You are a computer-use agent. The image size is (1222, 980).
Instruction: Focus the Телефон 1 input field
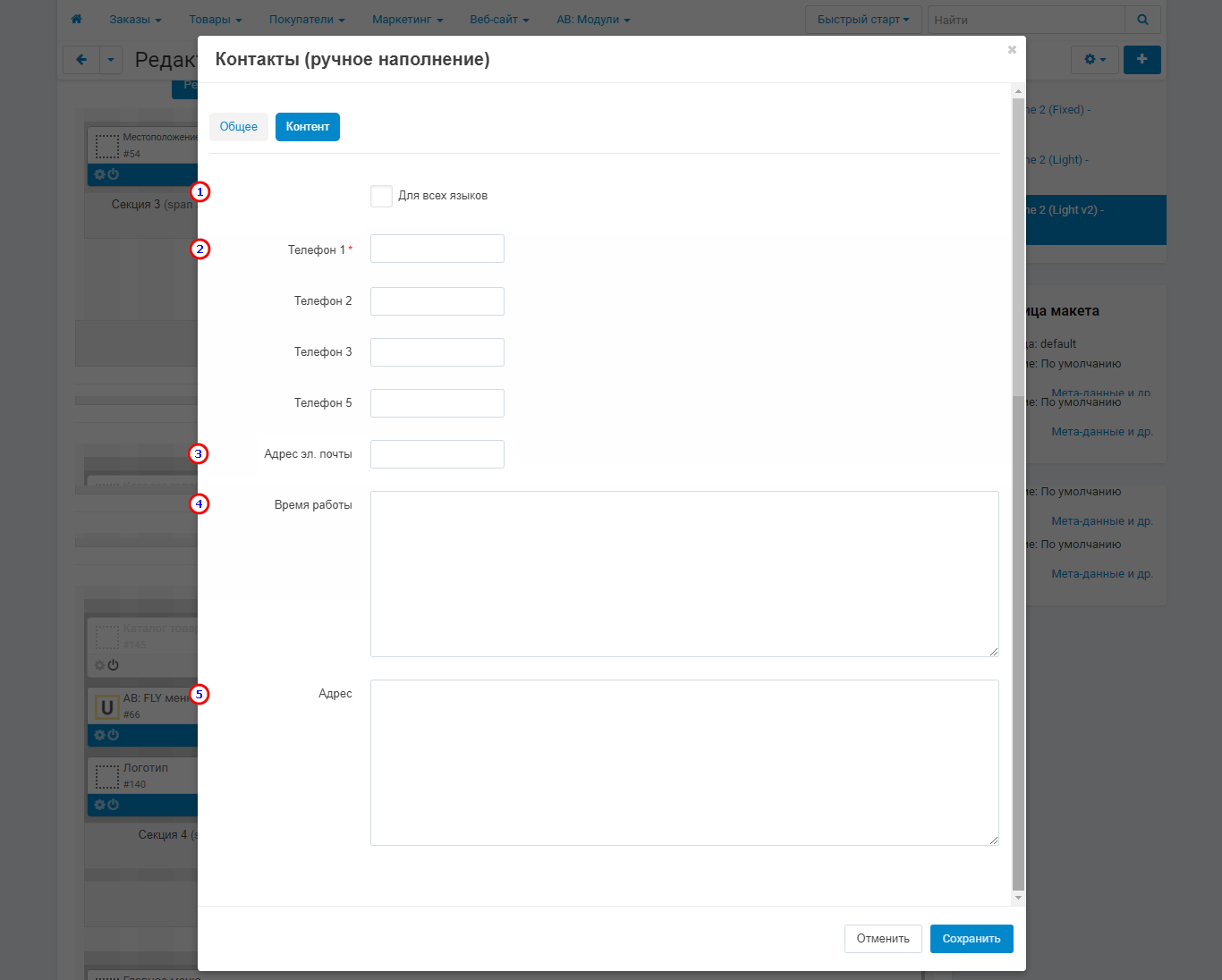click(437, 249)
